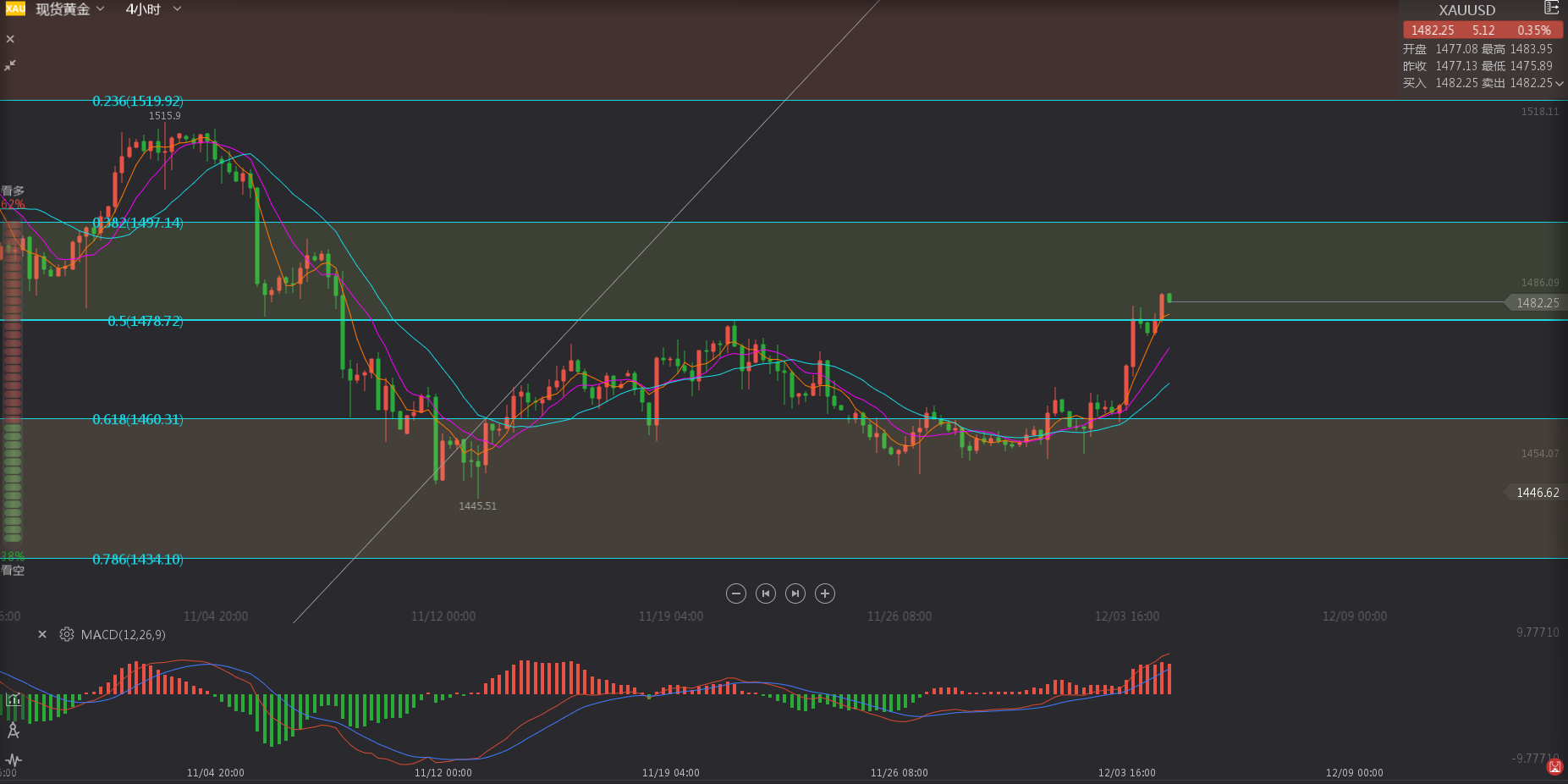1568x784 pixels.
Task: Open the chart indicators icon in left sidebar
Action: click(14, 699)
